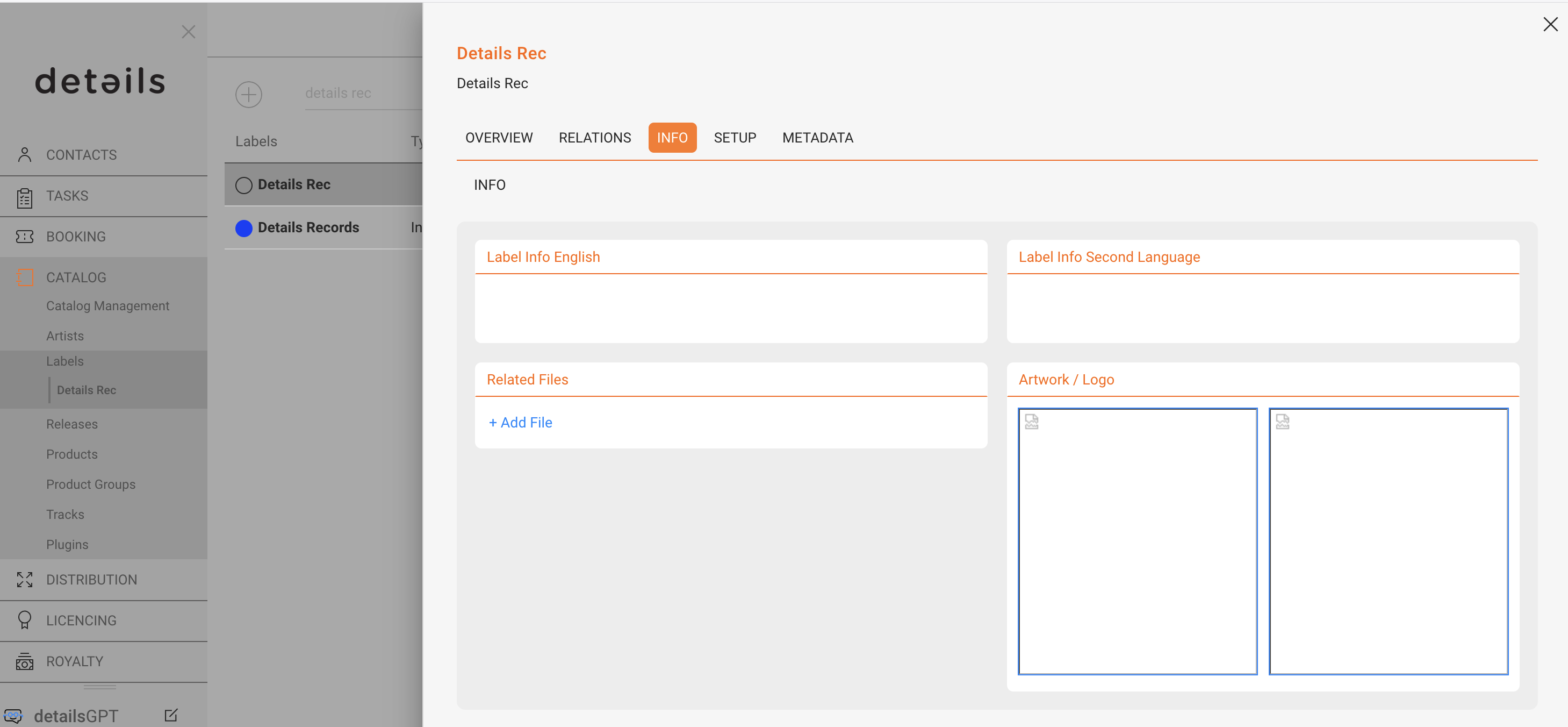The width and height of the screenshot is (1568, 727).
Task: Open Catalog Management submenu item
Action: tap(107, 305)
